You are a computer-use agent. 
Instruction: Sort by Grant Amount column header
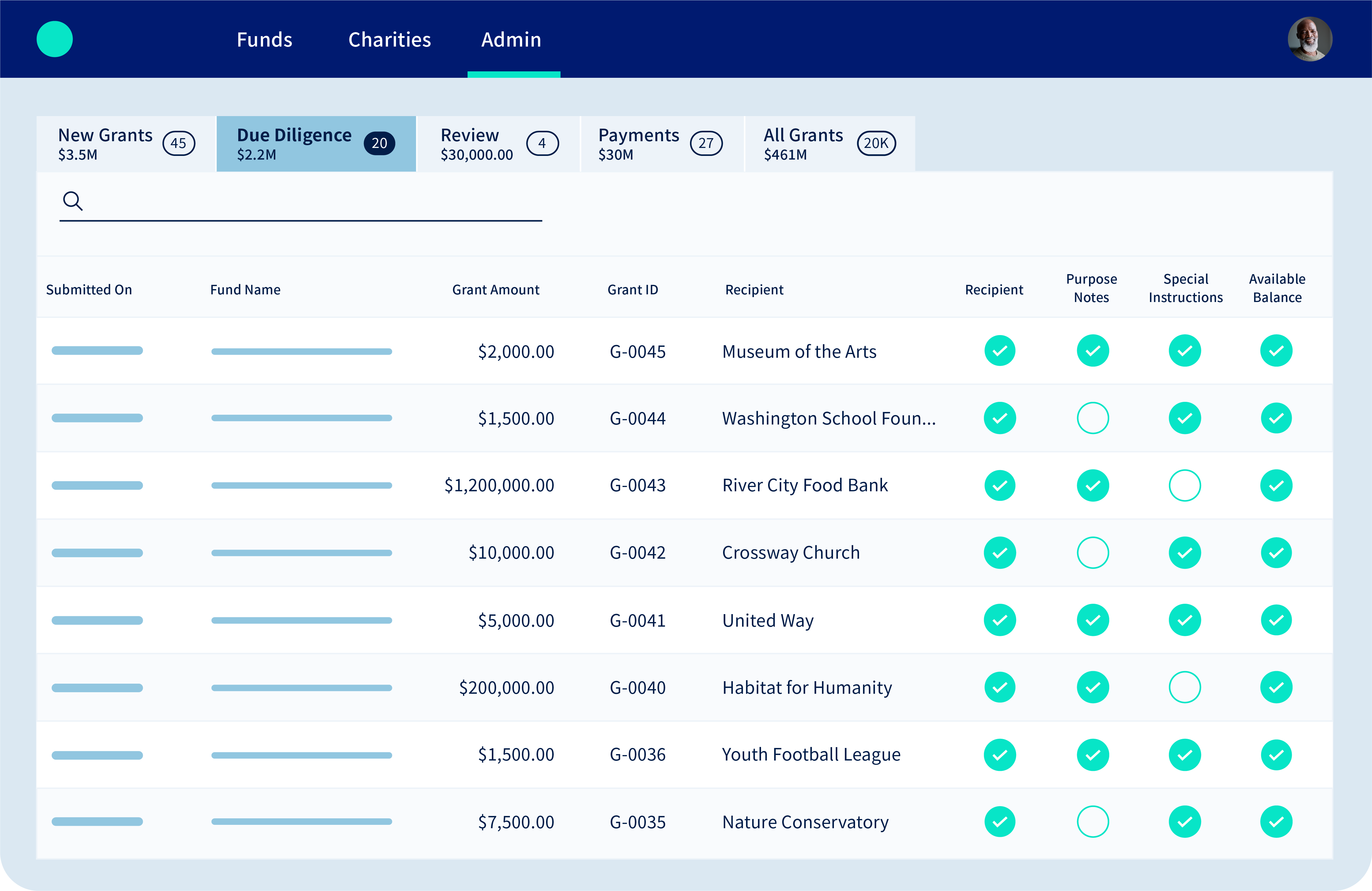[496, 289]
